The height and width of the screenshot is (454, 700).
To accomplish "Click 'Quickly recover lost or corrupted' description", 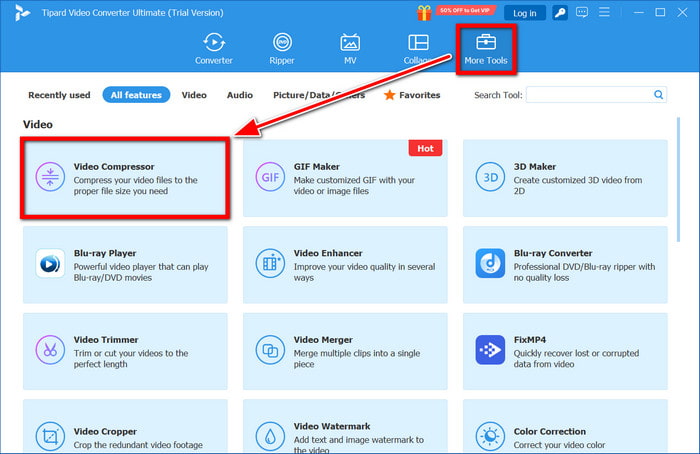I will [x=576, y=359].
